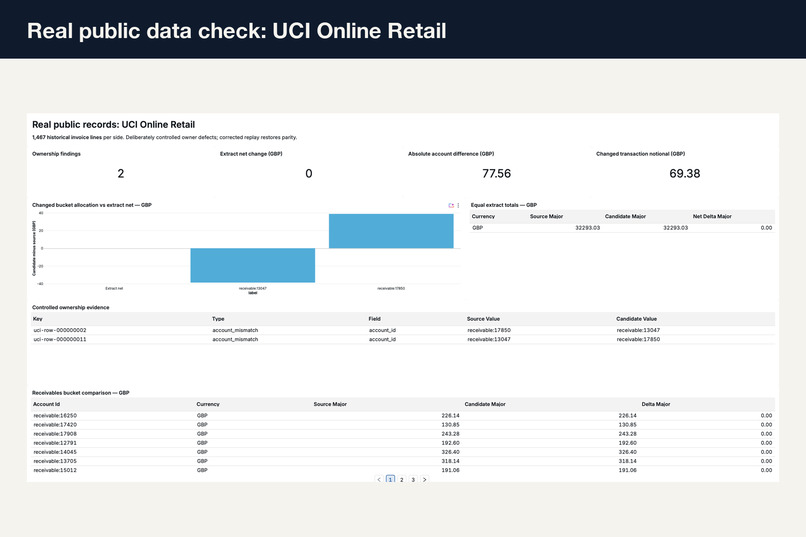Click the 'Equal extract totals — GBP' title
Viewport: 806px width, 537px height.
click(x=504, y=205)
